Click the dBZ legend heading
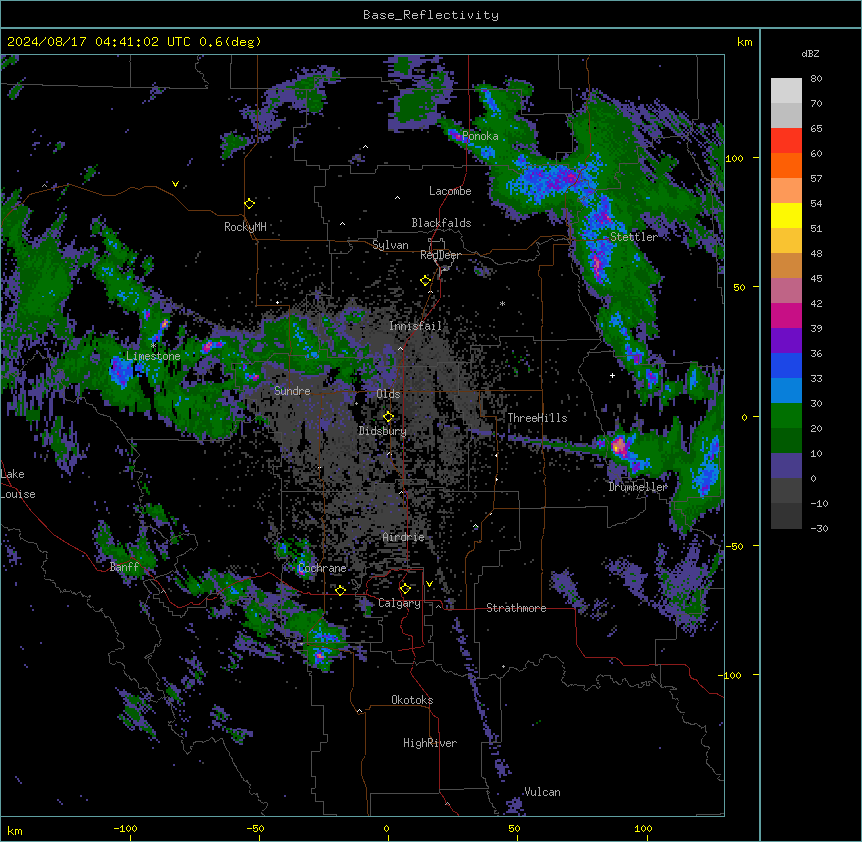862x842 pixels. 810,53
